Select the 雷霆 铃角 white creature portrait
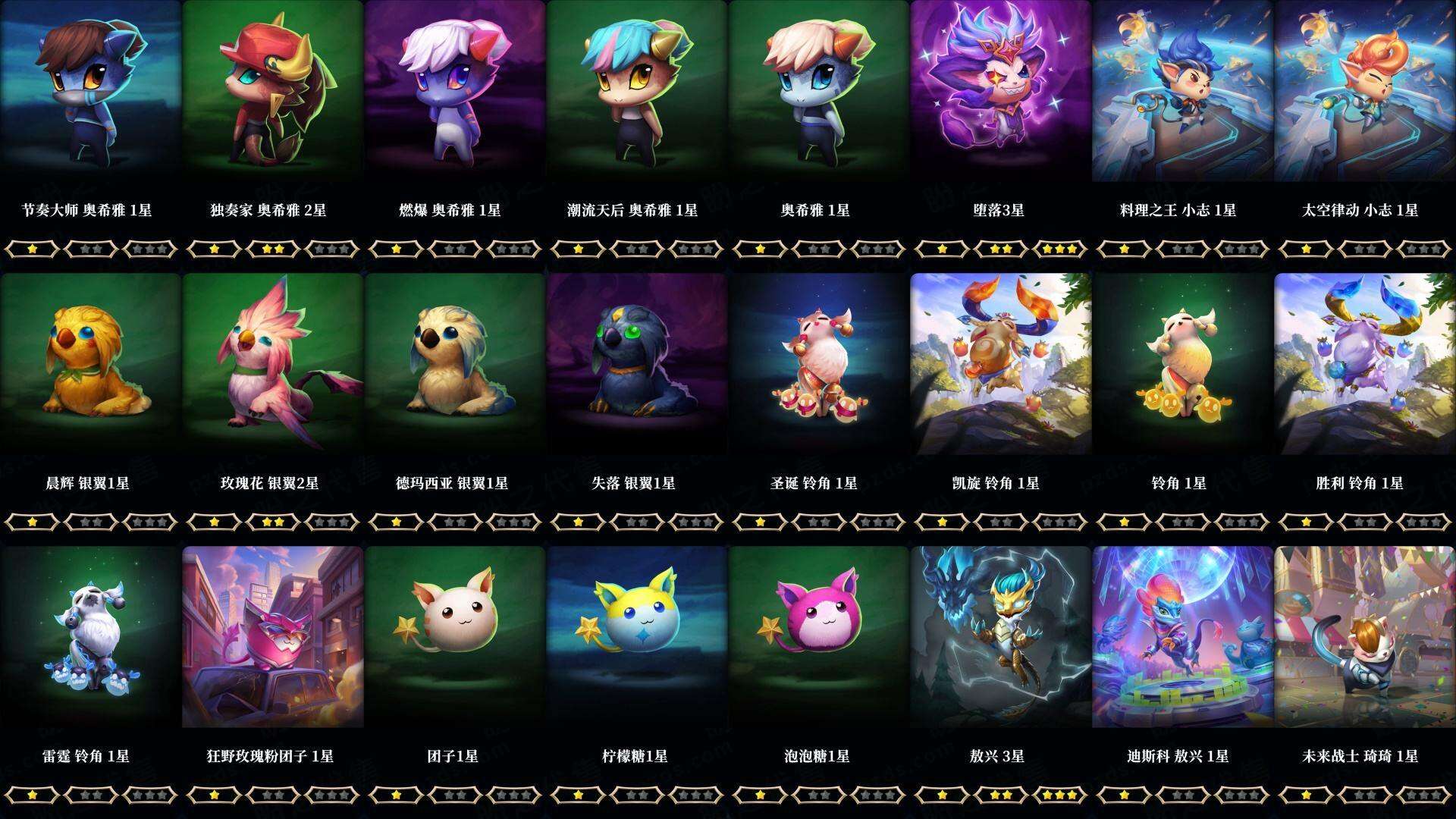Screen dimensions: 1456x819 pyautogui.click(x=91, y=637)
